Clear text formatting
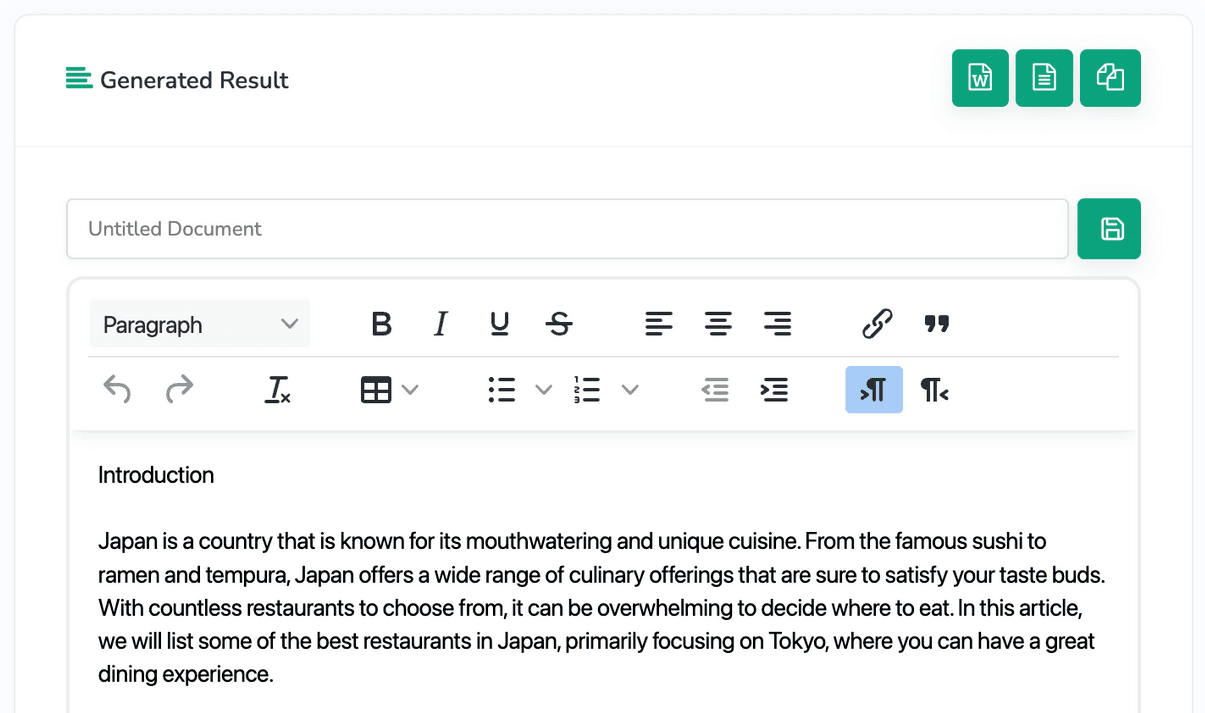Viewport: 1205px width, 713px height. (x=277, y=390)
